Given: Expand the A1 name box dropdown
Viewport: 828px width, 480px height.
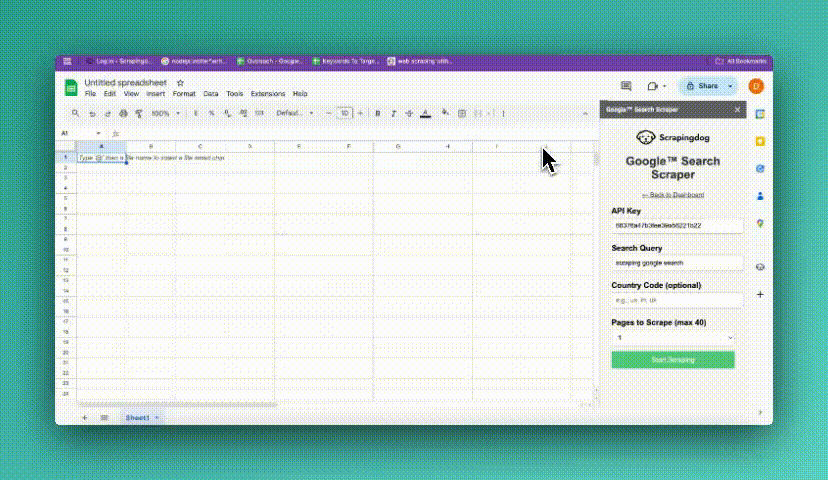Looking at the screenshot, I should click(98, 133).
